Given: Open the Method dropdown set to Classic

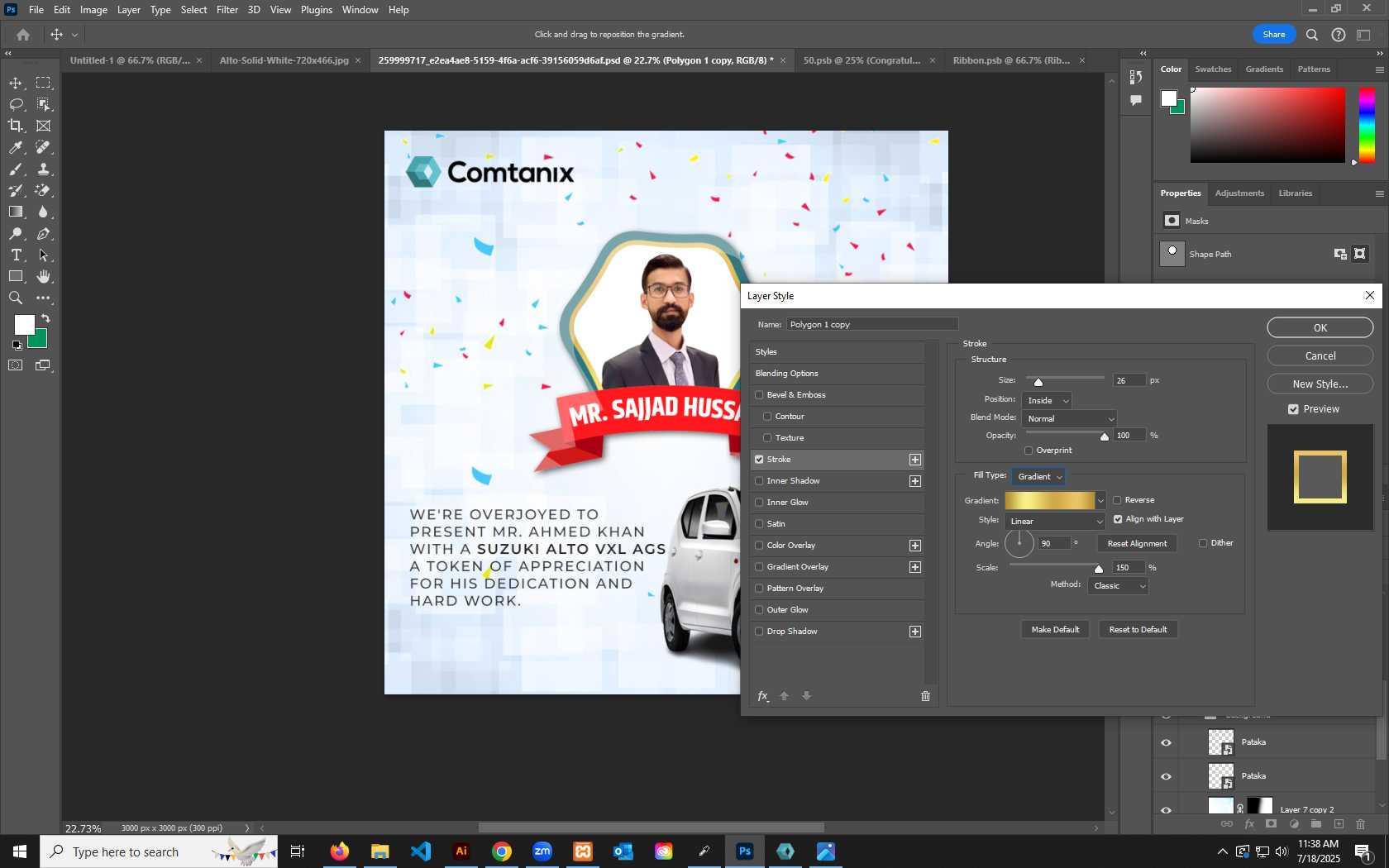Looking at the screenshot, I should point(1118,586).
